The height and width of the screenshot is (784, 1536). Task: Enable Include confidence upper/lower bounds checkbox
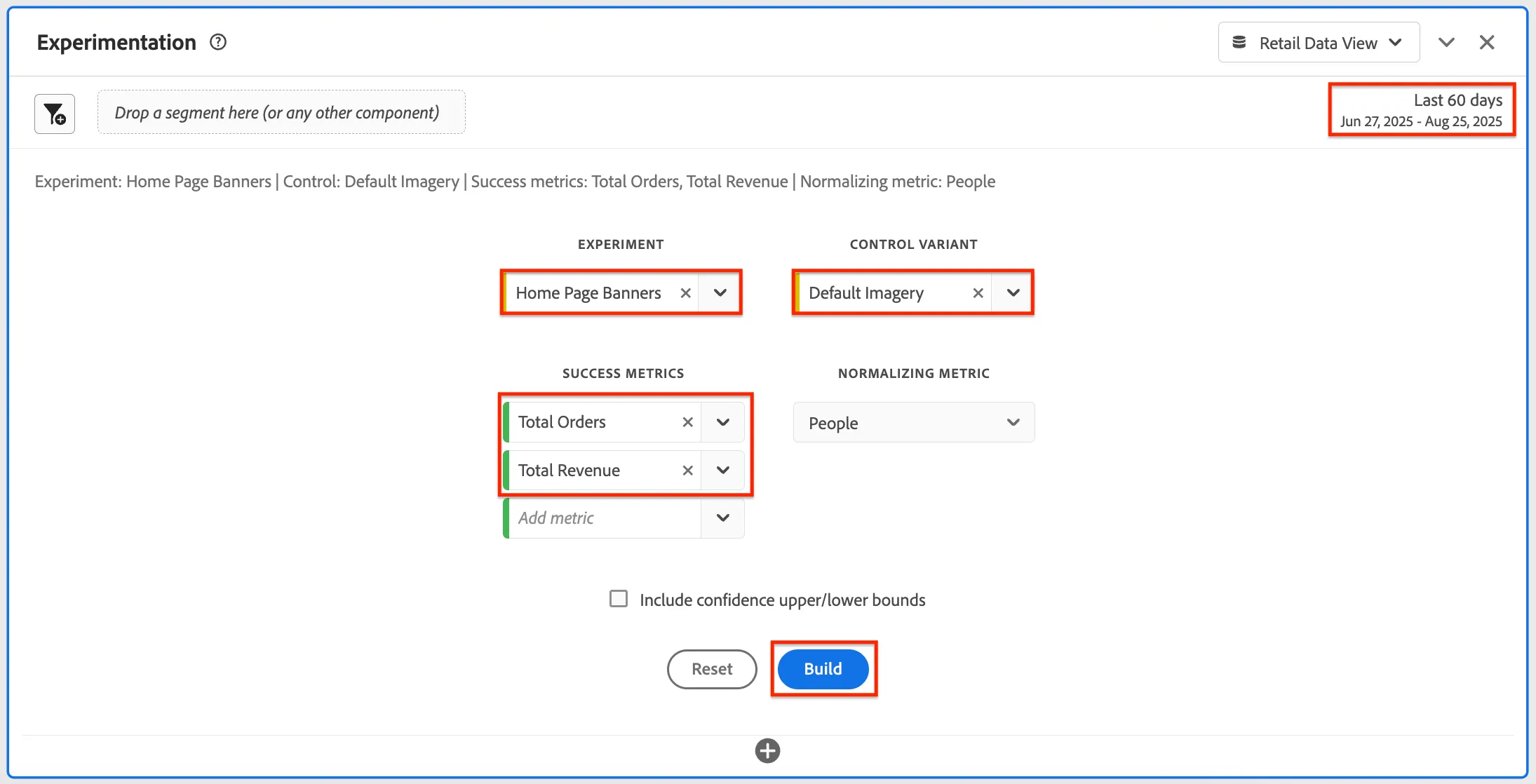tap(619, 599)
